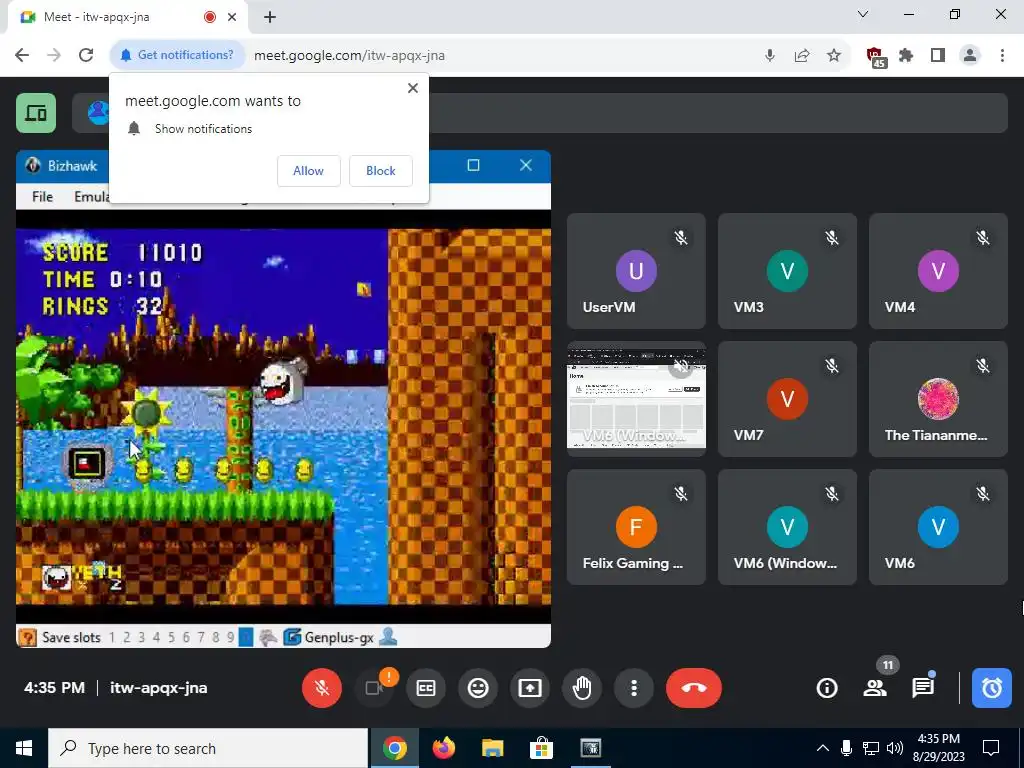
Task: Select the VM4 participant tile
Action: click(938, 271)
